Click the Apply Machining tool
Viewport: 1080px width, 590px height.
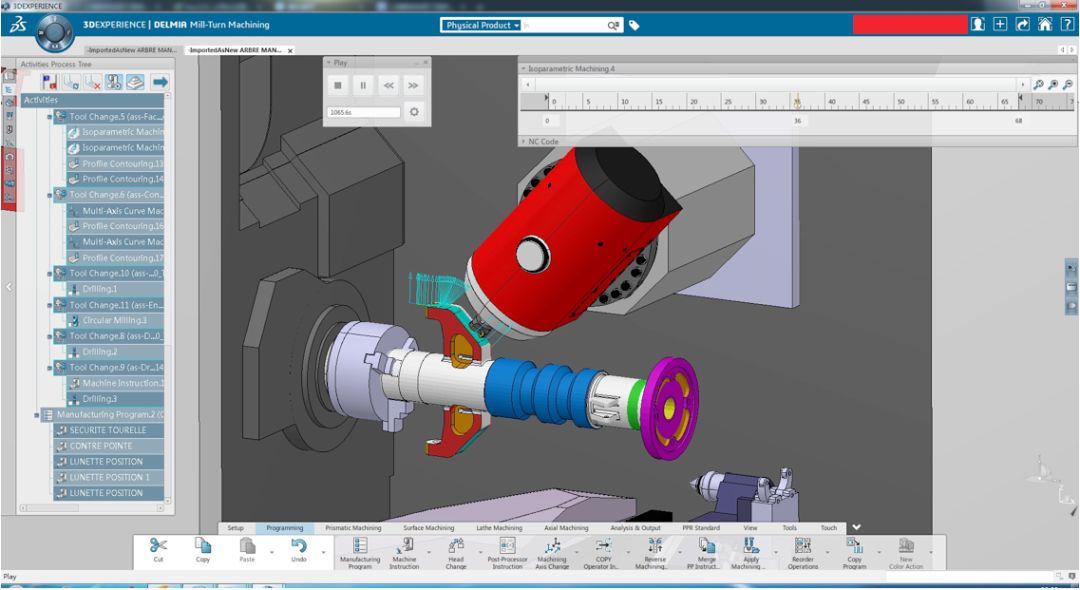pos(751,553)
